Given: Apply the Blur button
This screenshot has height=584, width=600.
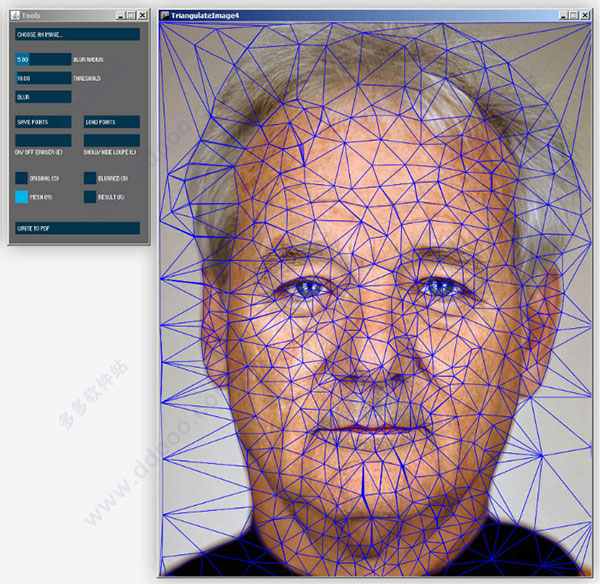Looking at the screenshot, I should click(x=43, y=97).
